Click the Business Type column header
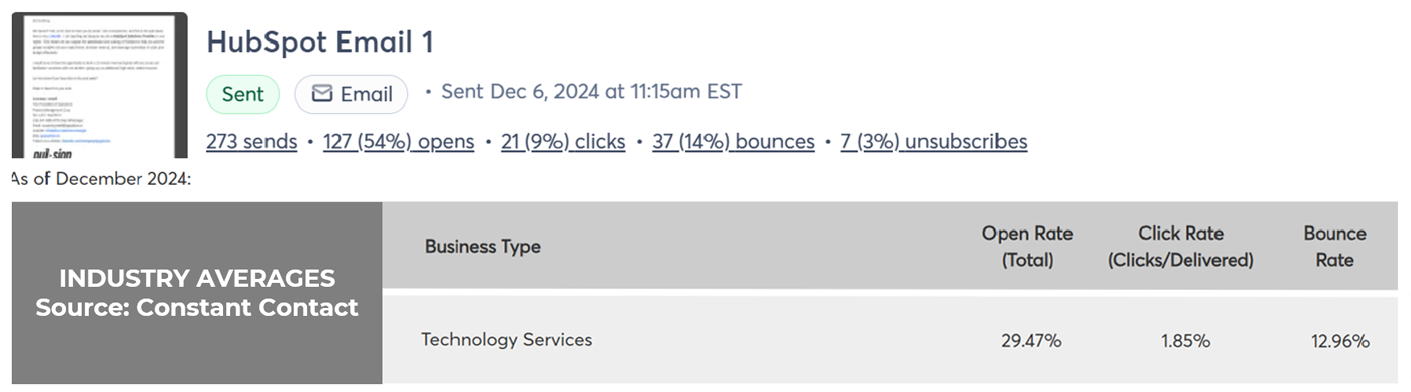Image resolution: width=1411 pixels, height=392 pixels. pyautogui.click(x=482, y=247)
